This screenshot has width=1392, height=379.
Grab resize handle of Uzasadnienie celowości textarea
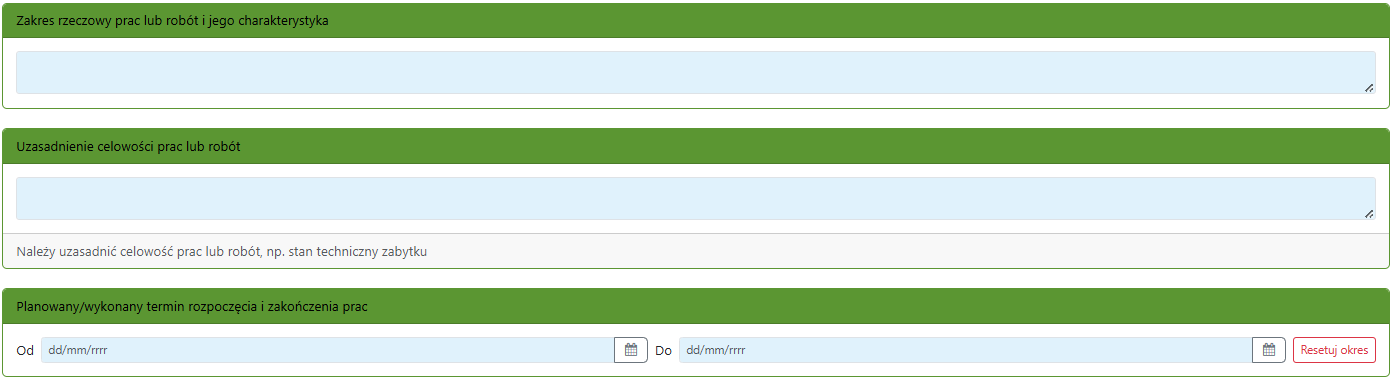1368,213
